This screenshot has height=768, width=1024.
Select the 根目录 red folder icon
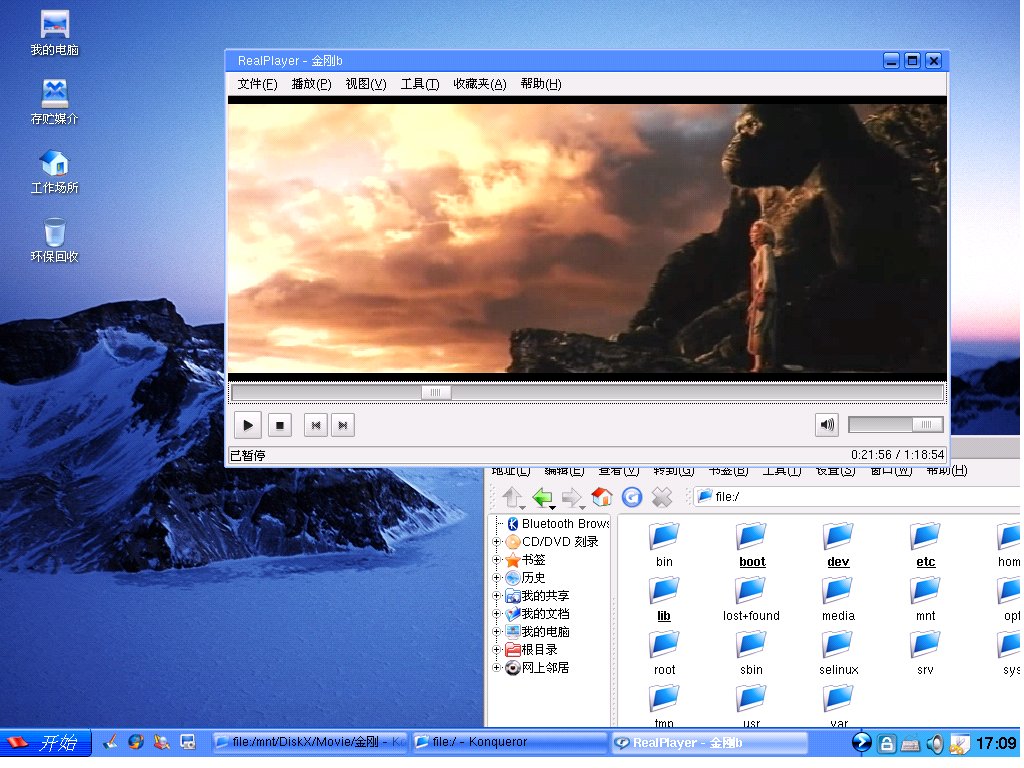(513, 650)
